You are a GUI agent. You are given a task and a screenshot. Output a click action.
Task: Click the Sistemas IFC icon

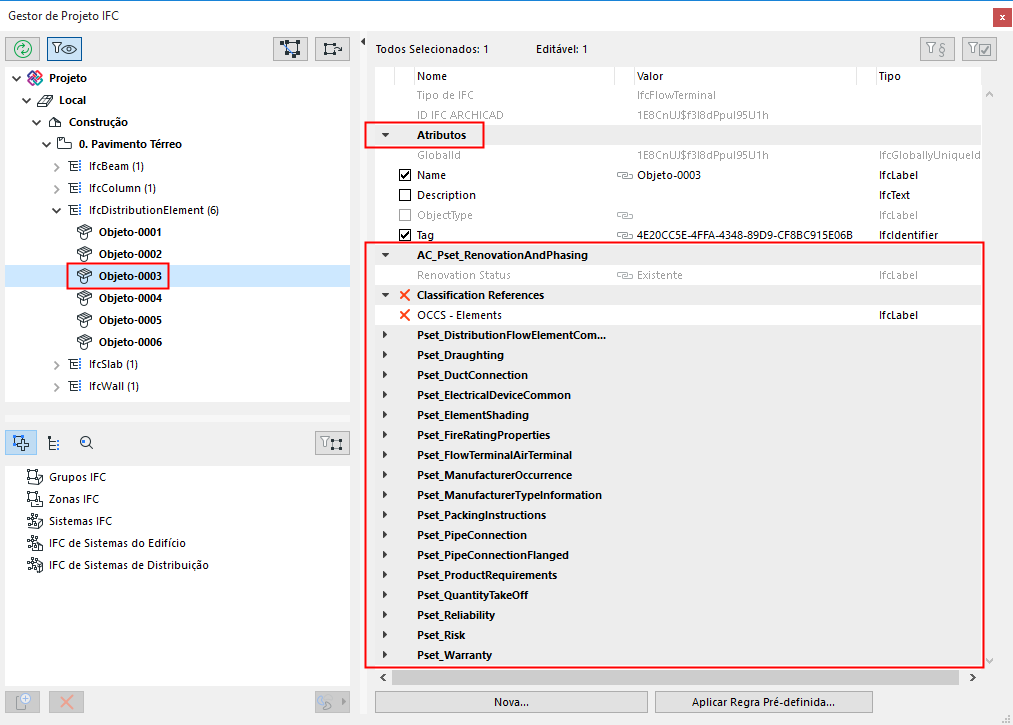pos(34,521)
